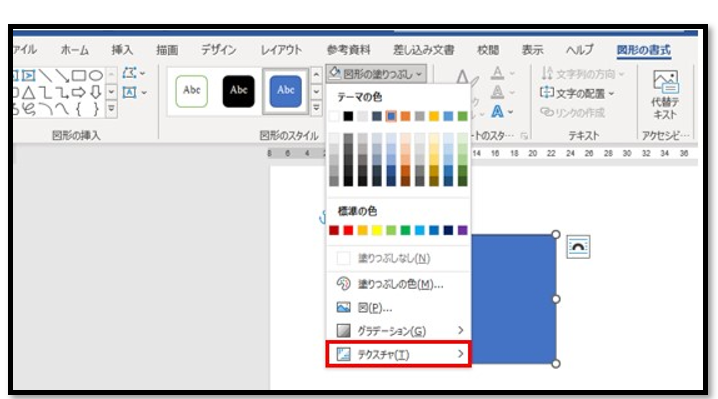This screenshot has width=718, height=399.
Task: Click the shape's top-right resize handle
Action: [555, 235]
